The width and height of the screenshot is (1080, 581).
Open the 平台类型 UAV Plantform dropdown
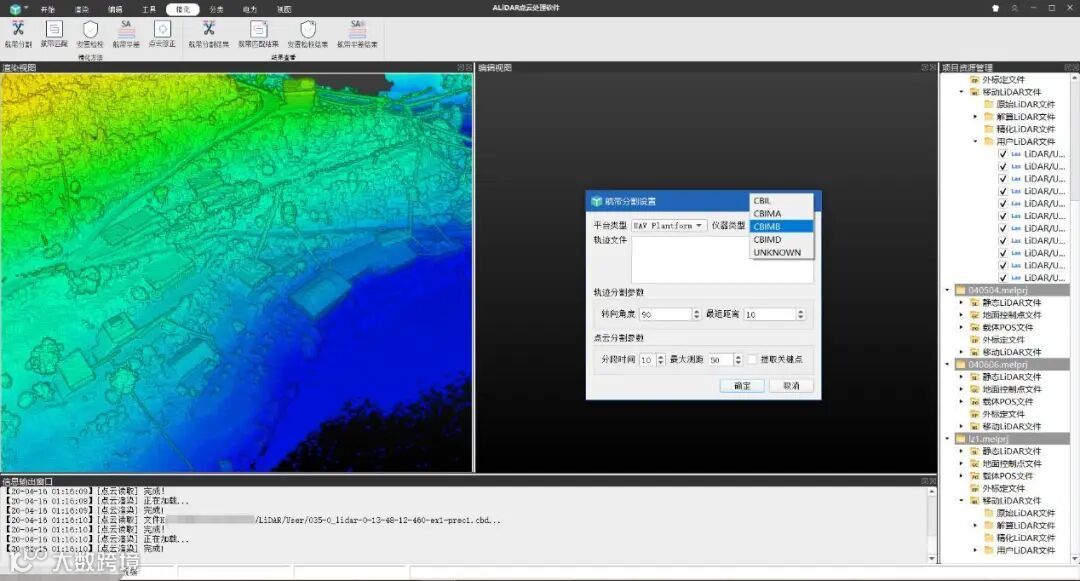(x=668, y=226)
